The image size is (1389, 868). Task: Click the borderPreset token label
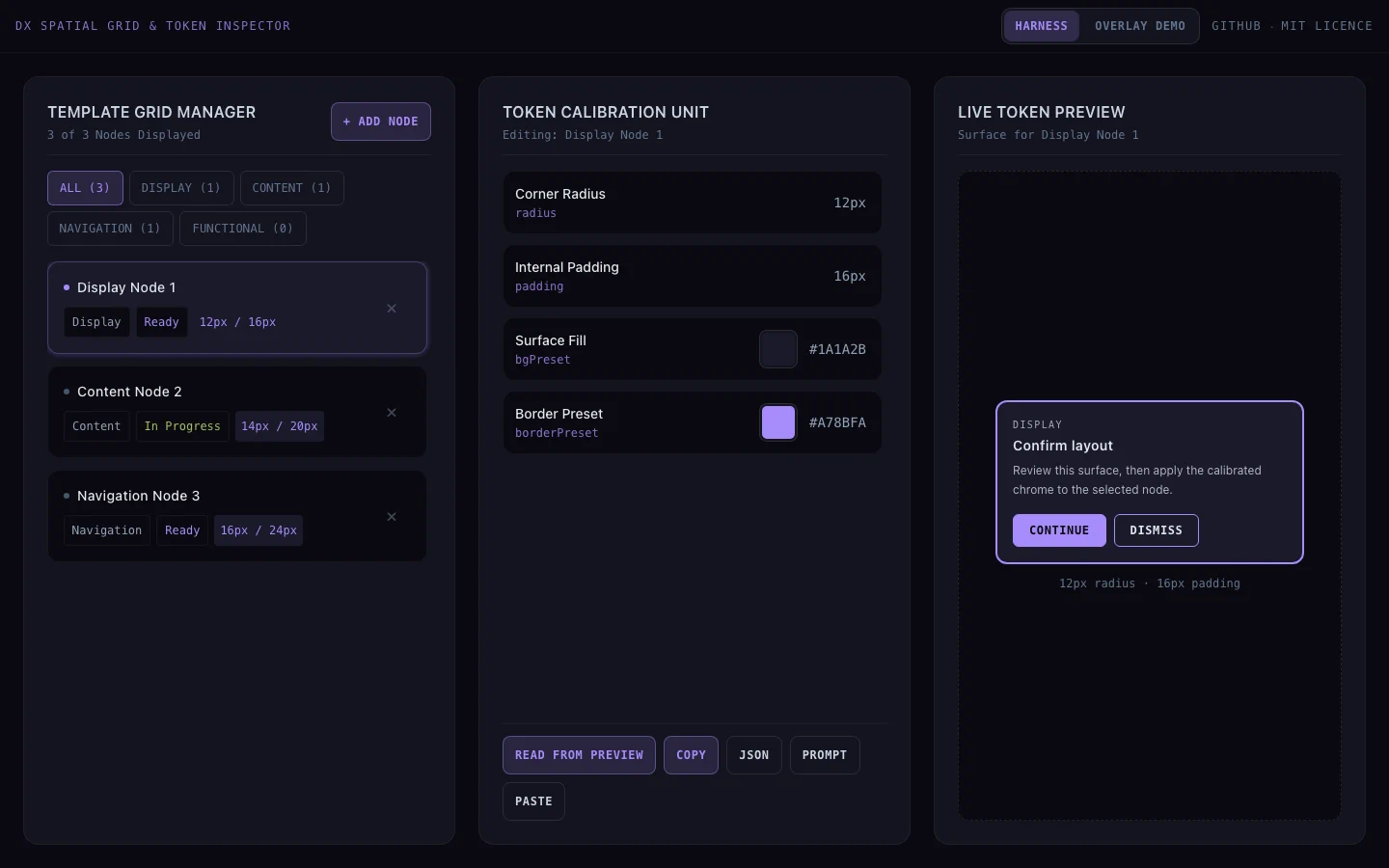[557, 433]
